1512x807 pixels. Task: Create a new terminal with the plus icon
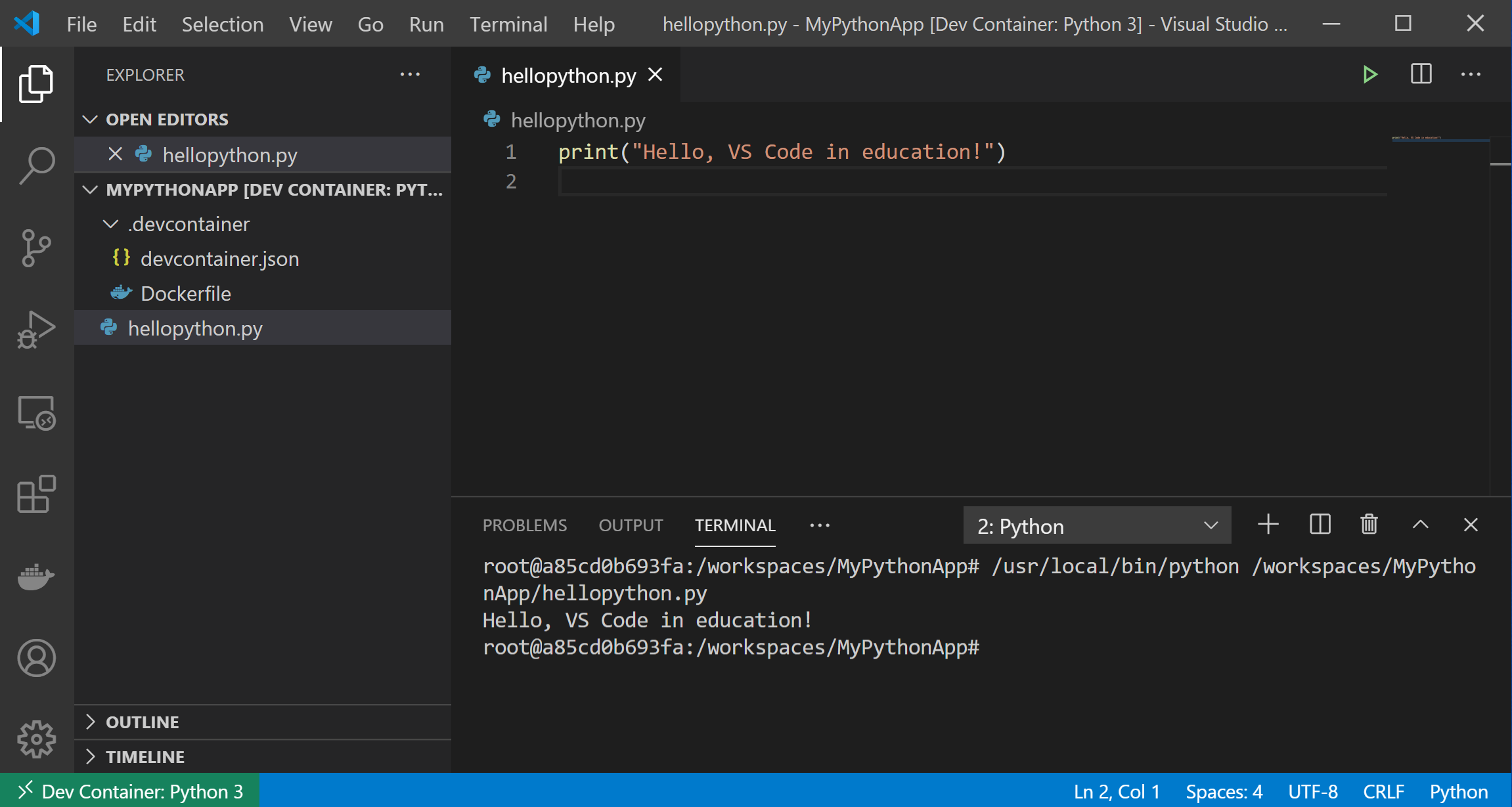click(x=1268, y=525)
